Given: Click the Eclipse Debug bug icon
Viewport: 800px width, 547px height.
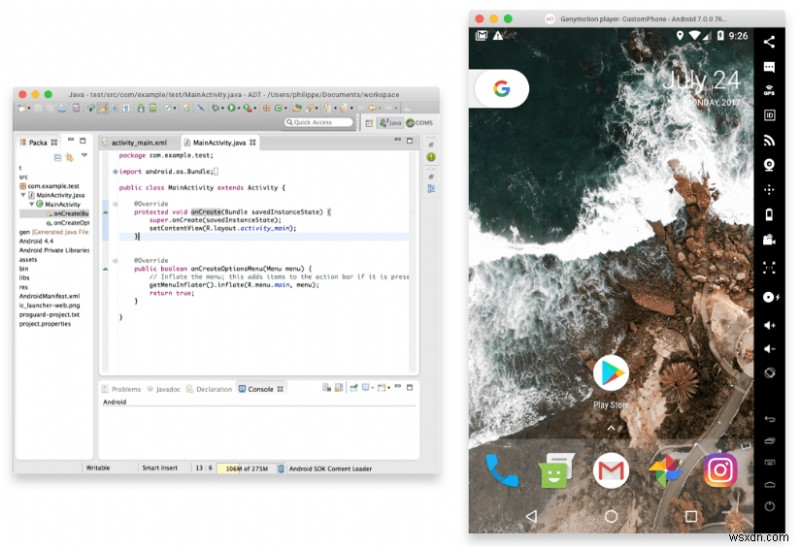Looking at the screenshot, I should click(x=215, y=108).
